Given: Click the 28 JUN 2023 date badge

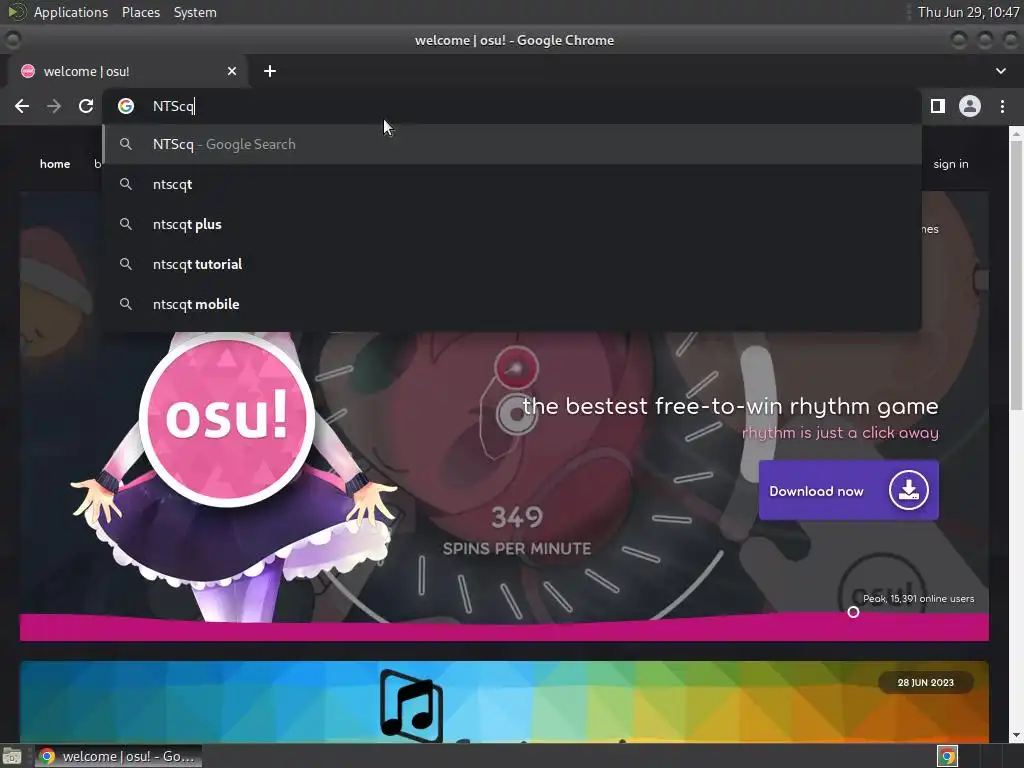Looking at the screenshot, I should (925, 682).
